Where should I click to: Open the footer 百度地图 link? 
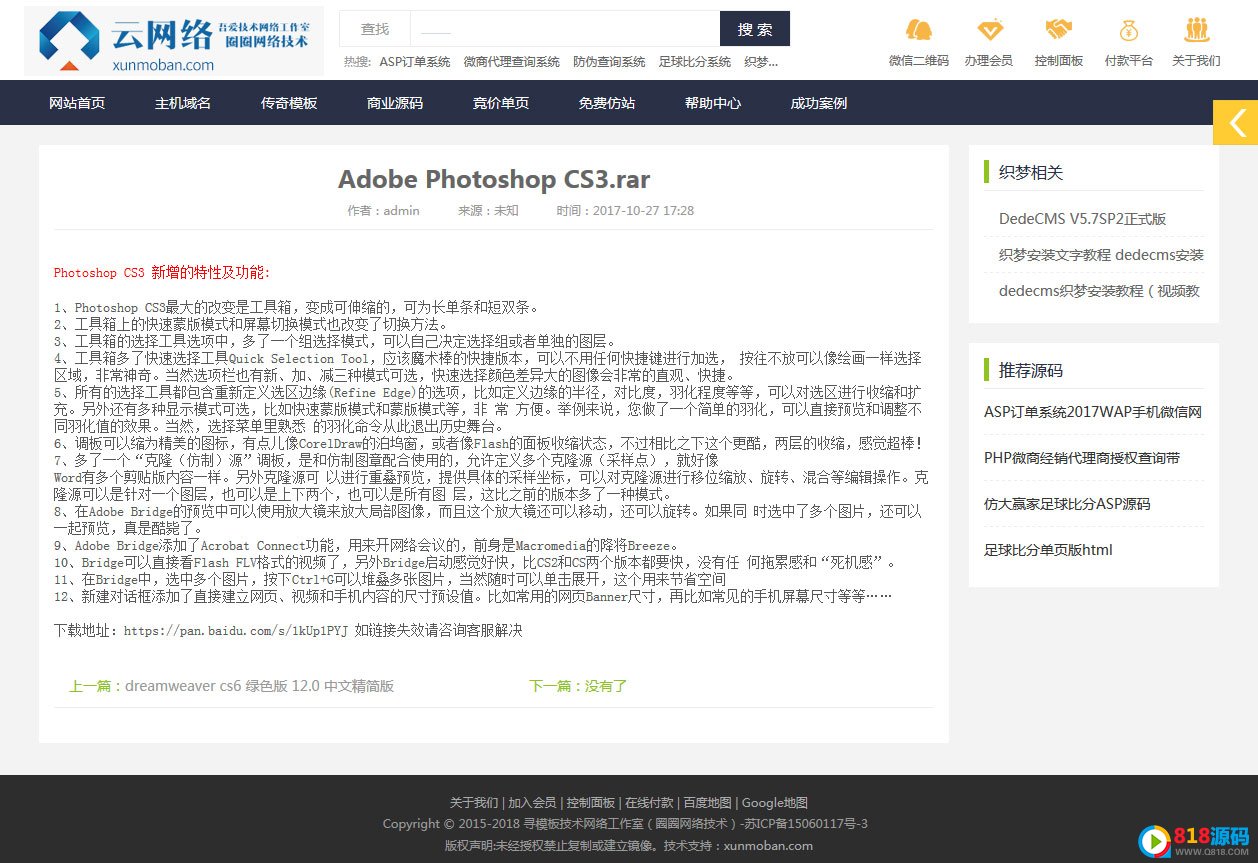click(708, 803)
